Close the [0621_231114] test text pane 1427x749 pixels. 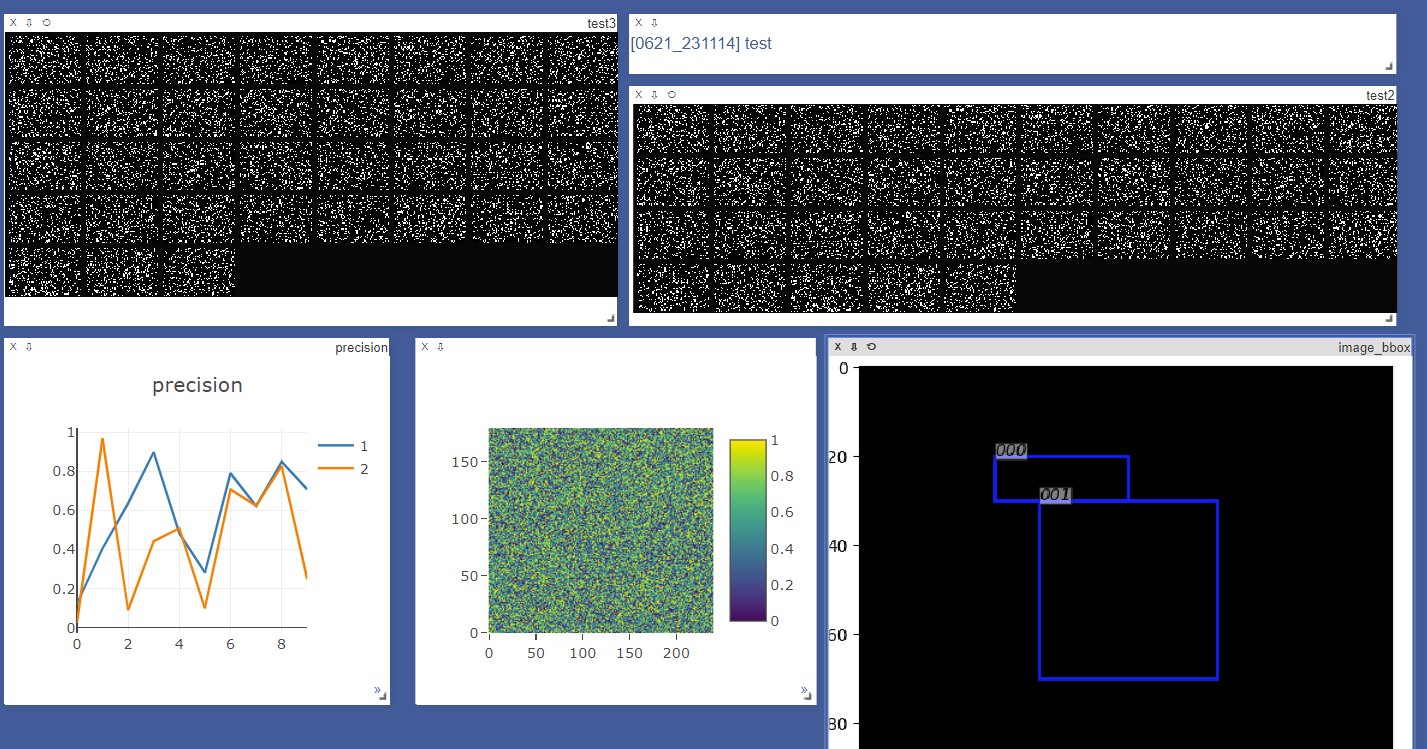point(638,22)
